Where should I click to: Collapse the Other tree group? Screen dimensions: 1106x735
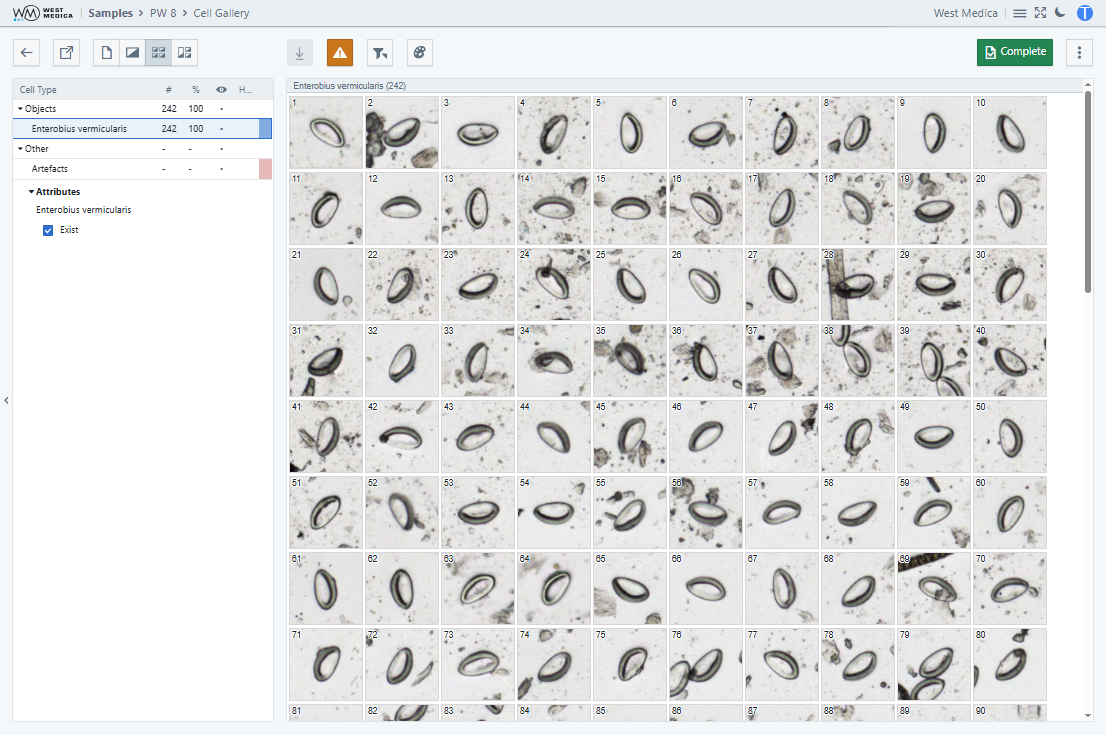[20, 149]
